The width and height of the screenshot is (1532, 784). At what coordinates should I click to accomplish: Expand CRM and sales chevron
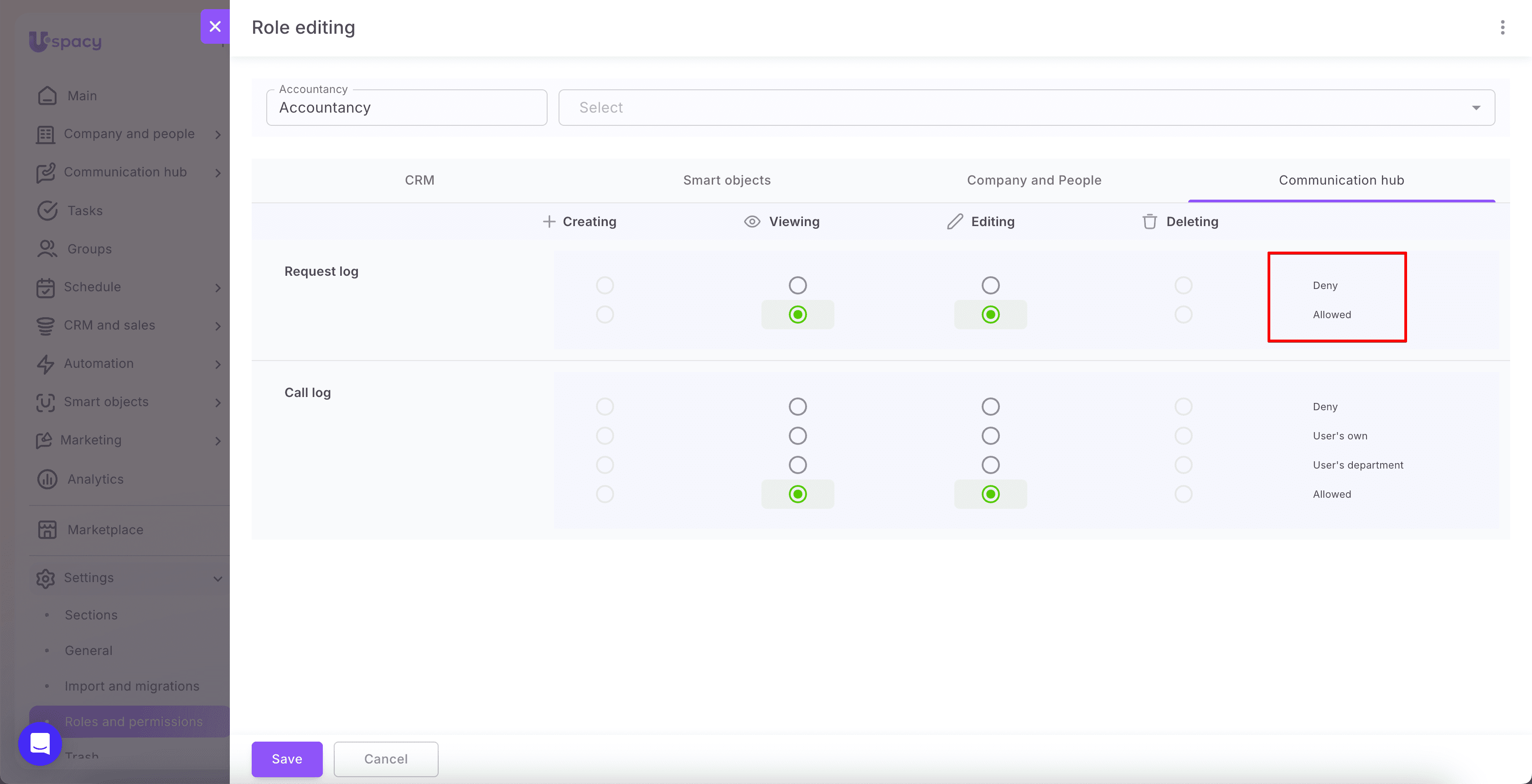click(x=217, y=326)
